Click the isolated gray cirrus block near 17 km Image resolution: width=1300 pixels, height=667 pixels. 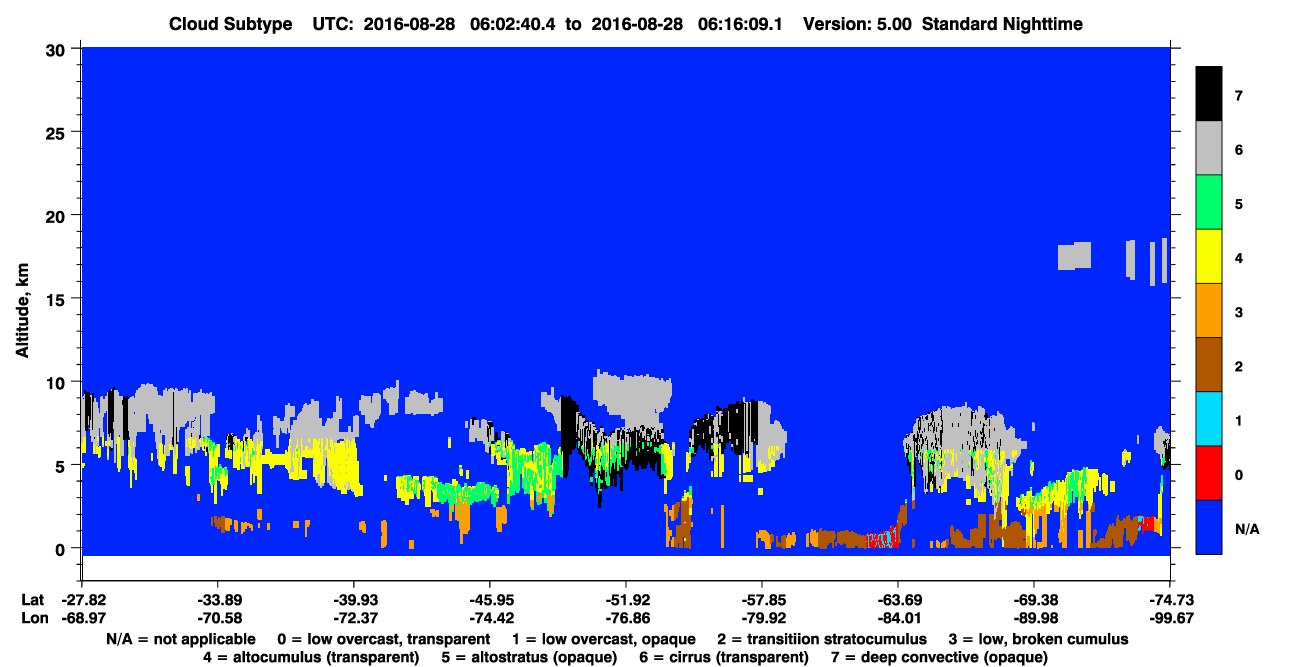click(x=1075, y=256)
